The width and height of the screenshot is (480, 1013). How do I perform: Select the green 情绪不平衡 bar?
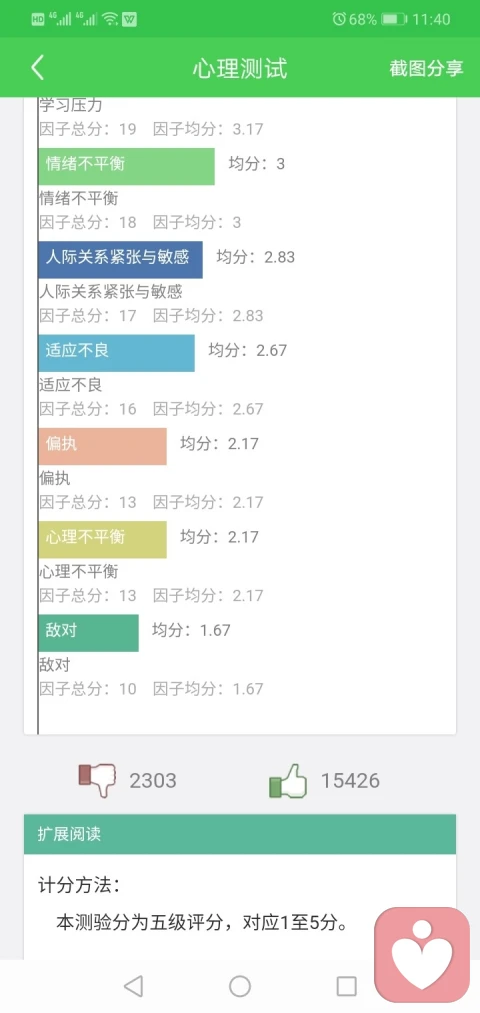pos(126,166)
